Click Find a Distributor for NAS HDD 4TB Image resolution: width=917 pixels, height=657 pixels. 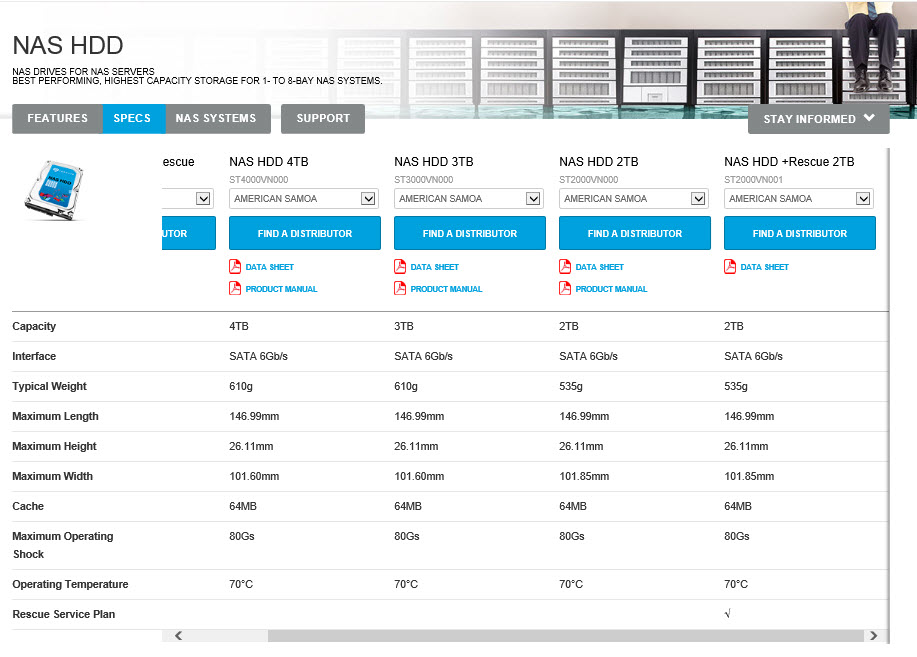[x=305, y=233]
